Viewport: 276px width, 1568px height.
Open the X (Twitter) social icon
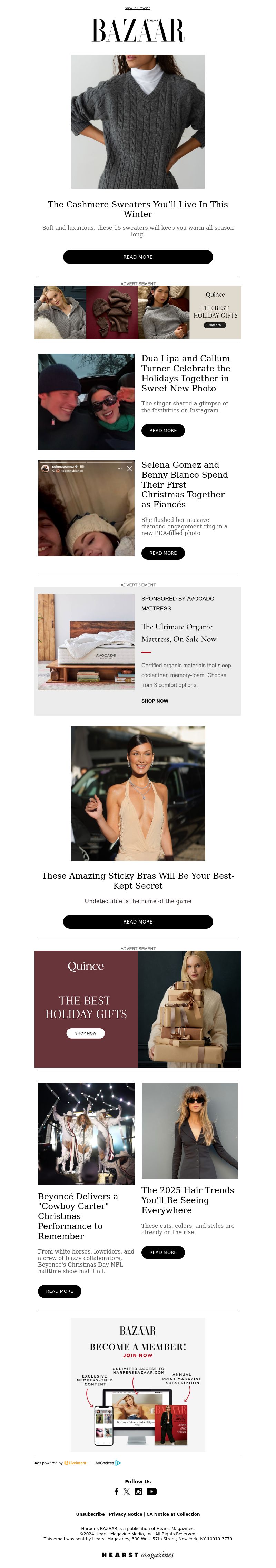[x=127, y=1491]
